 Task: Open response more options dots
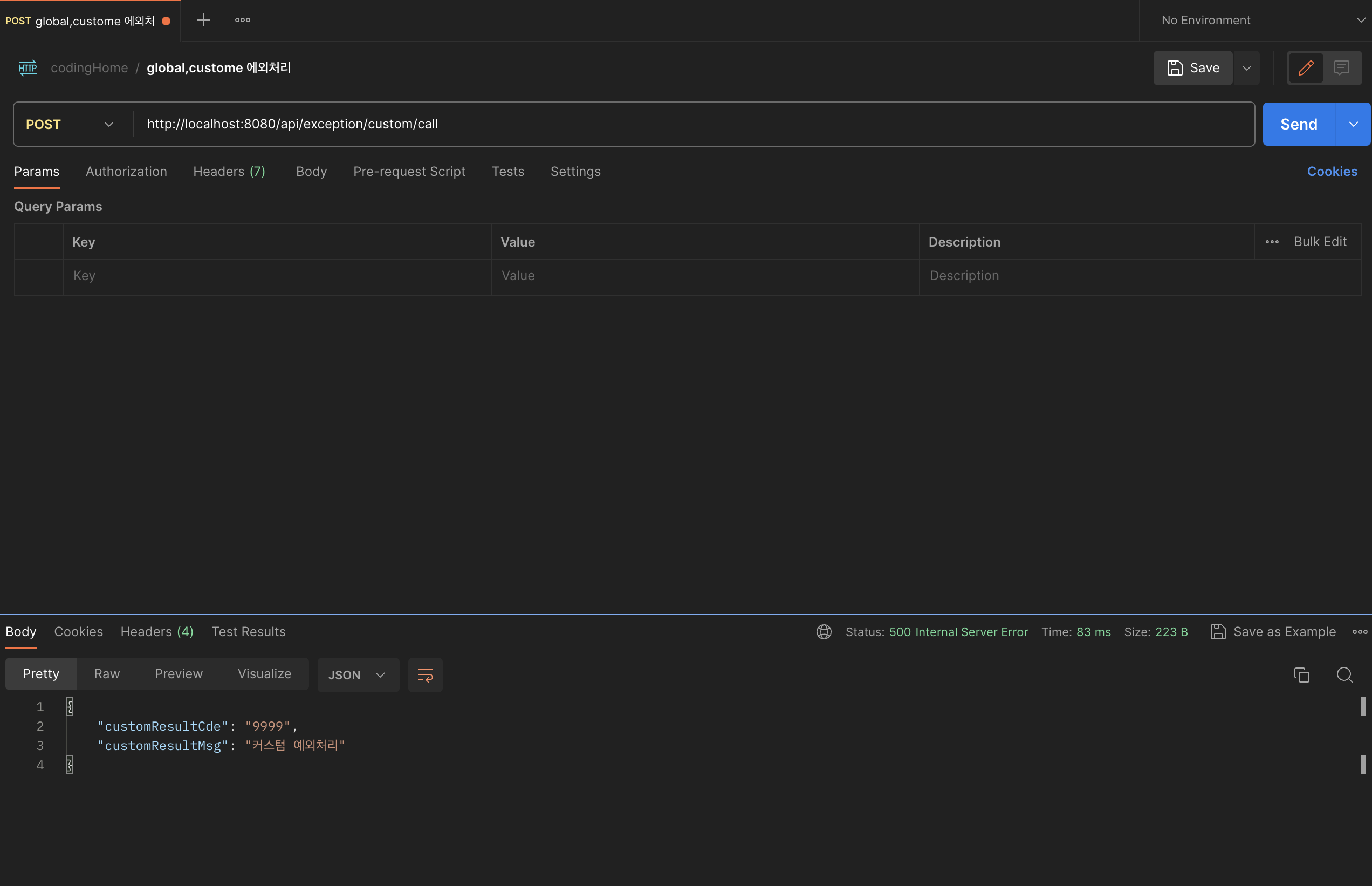(x=1360, y=632)
